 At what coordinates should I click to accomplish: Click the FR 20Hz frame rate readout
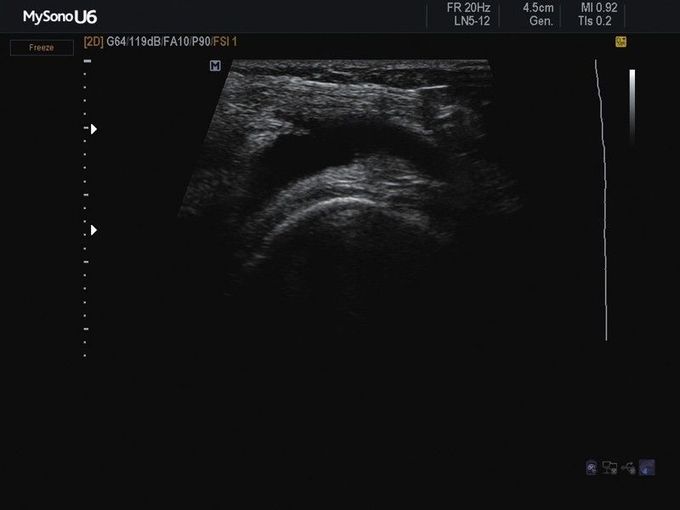pos(469,8)
